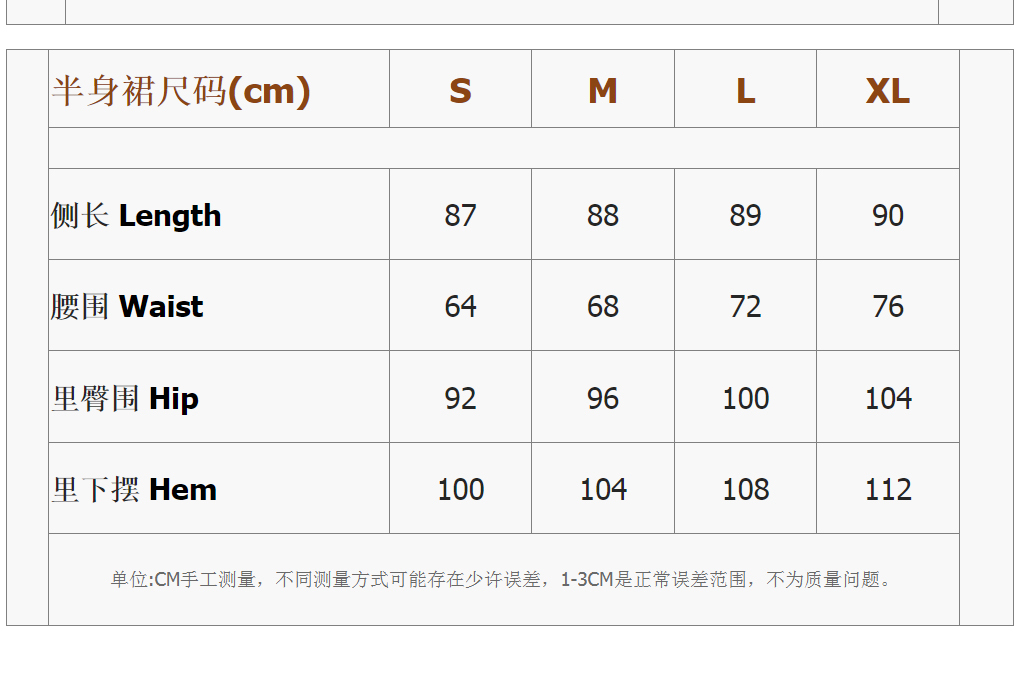Screen dimensions: 1023x682
Task: Click the Hip value 96 for size M
Action: point(603,398)
